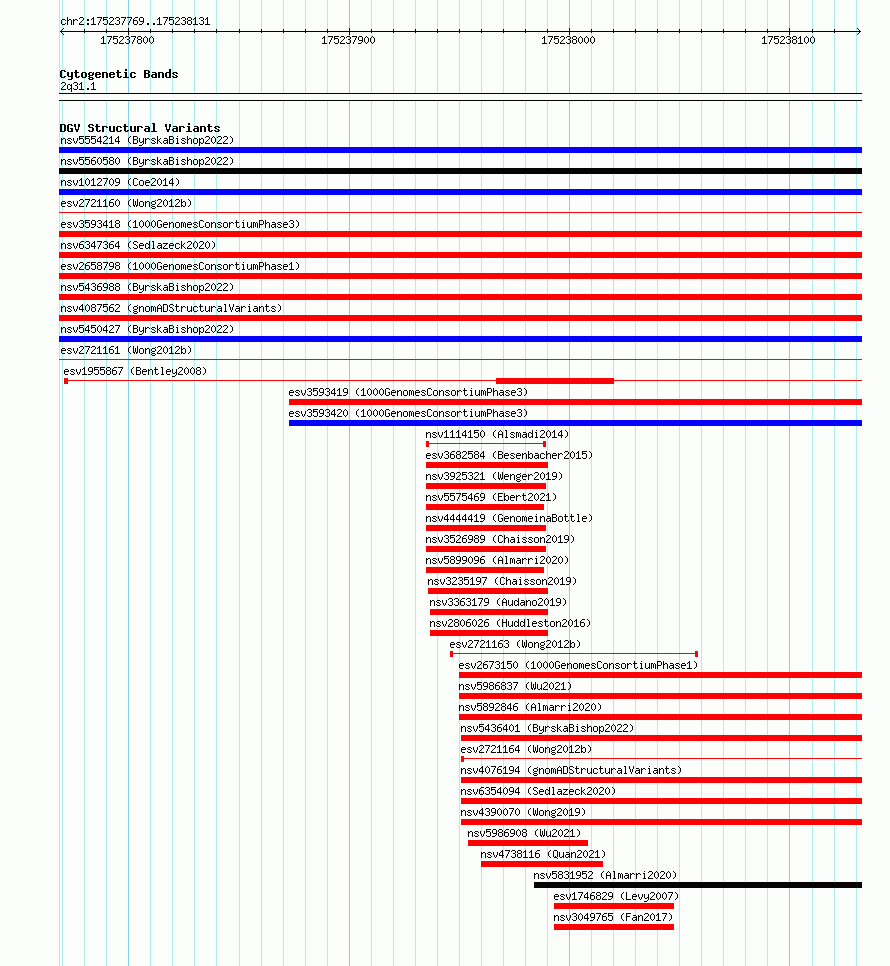Click esv2721161 (Wong2012b) variant label
890x966 pixels.
[126, 350]
